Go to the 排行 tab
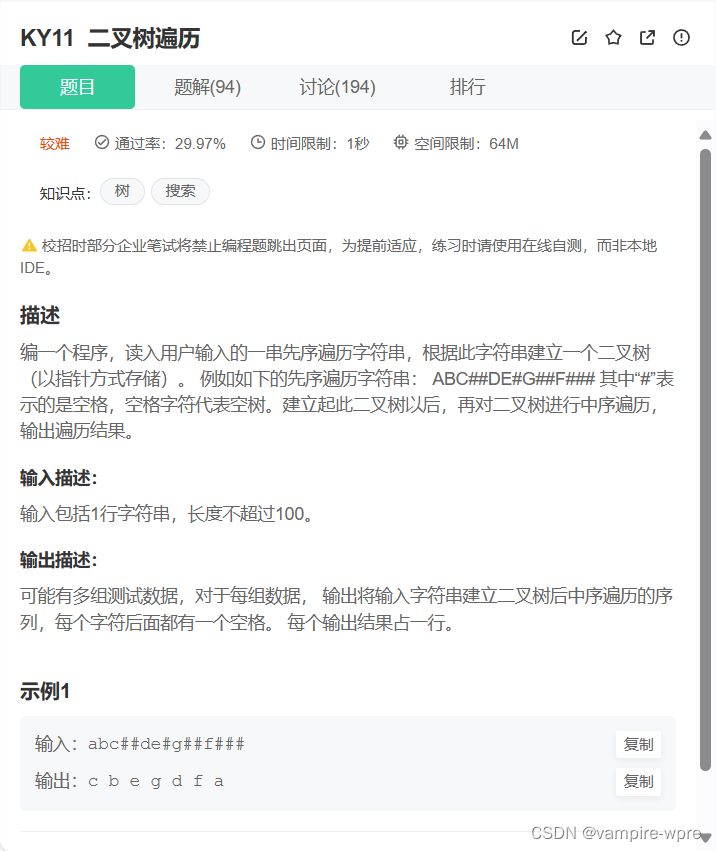 (x=467, y=87)
